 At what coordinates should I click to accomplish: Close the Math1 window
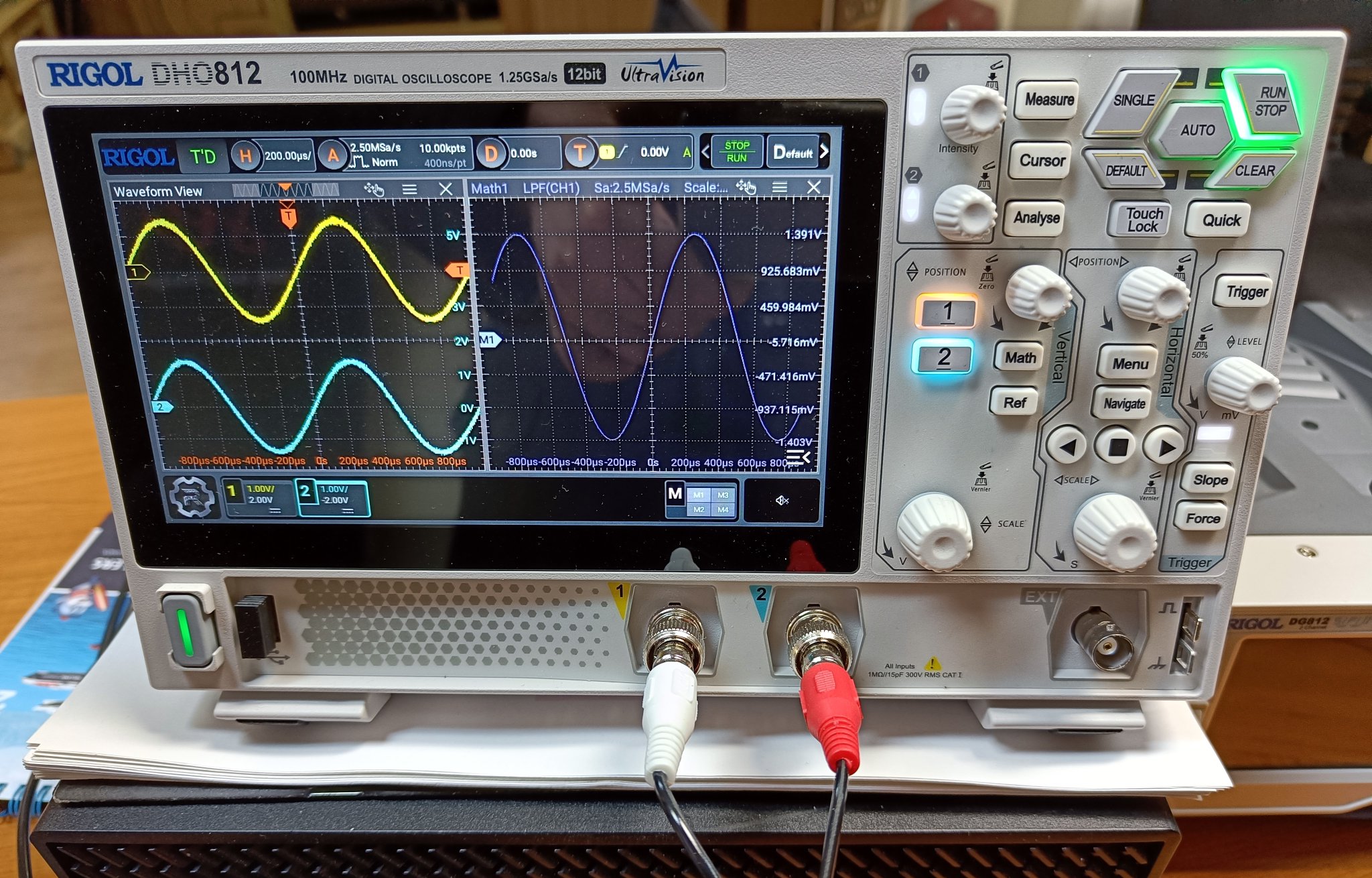(813, 187)
